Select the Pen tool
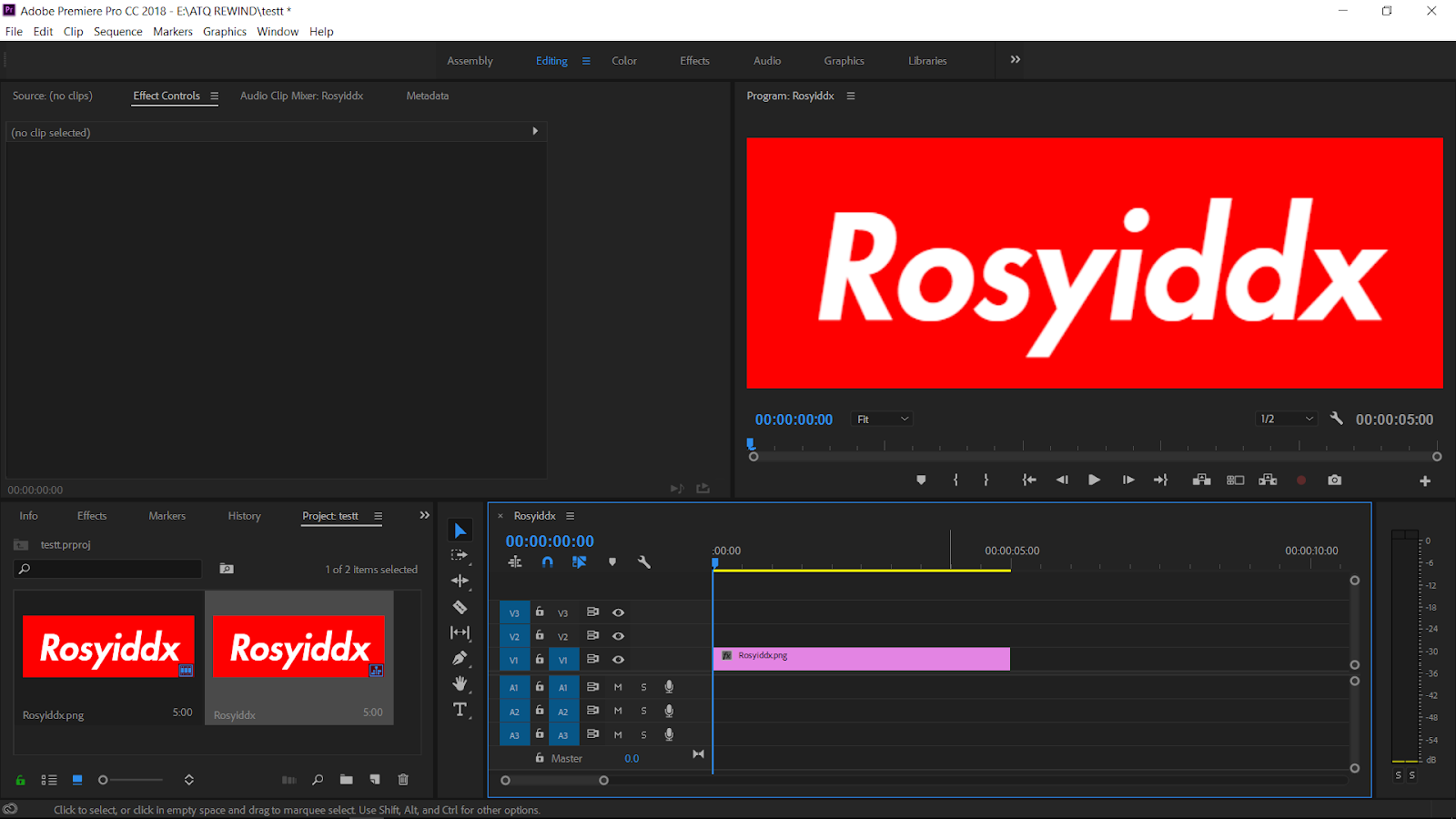The width and height of the screenshot is (1456, 819). coord(460,658)
